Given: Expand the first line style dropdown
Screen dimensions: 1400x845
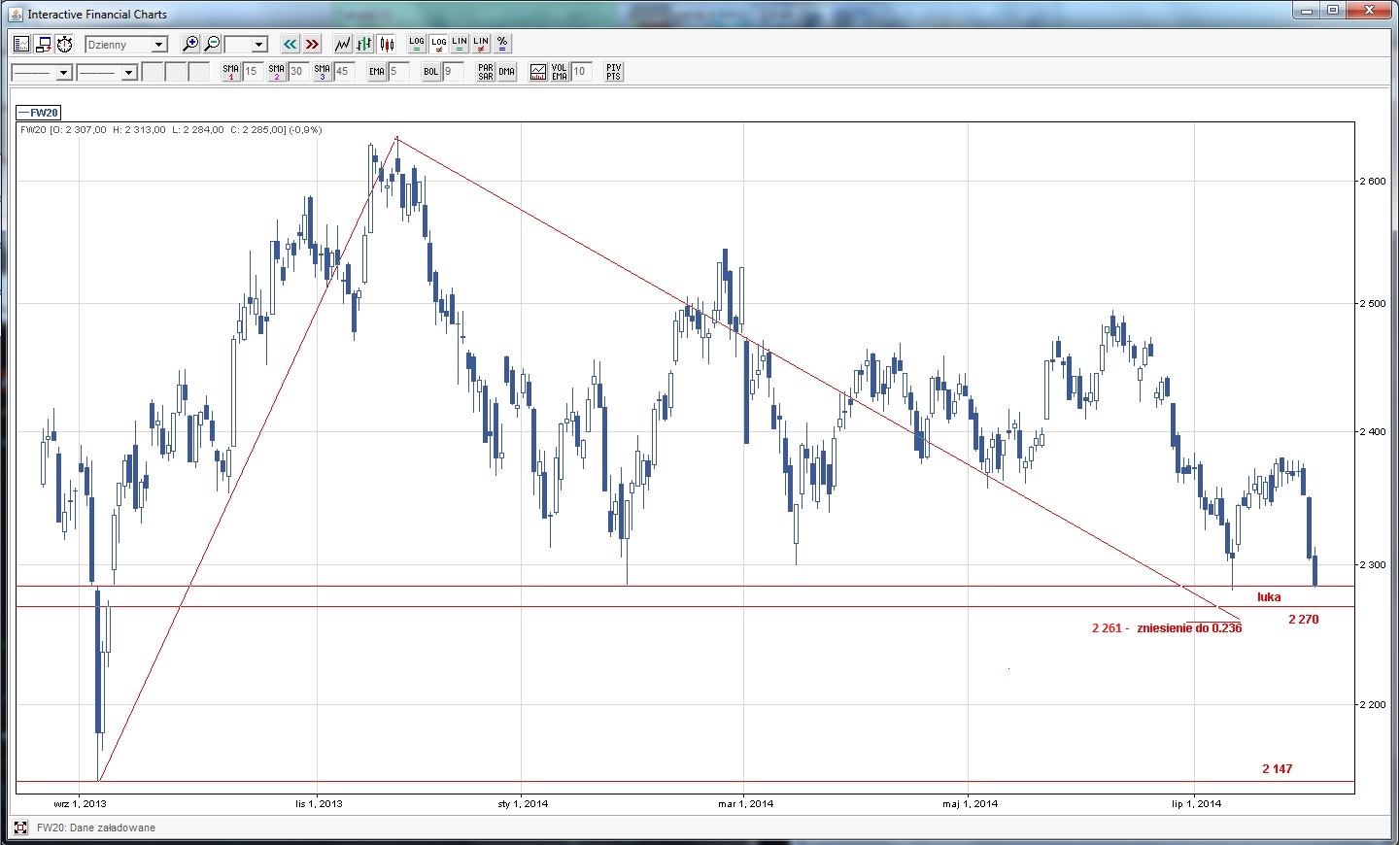Looking at the screenshot, I should coord(63,73).
